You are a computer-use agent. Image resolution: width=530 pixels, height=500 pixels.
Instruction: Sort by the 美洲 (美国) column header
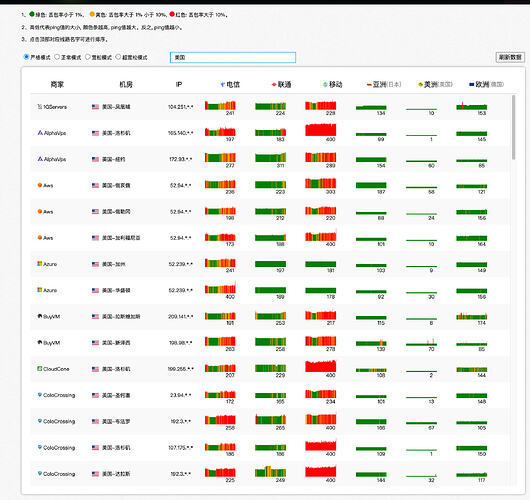coord(435,84)
